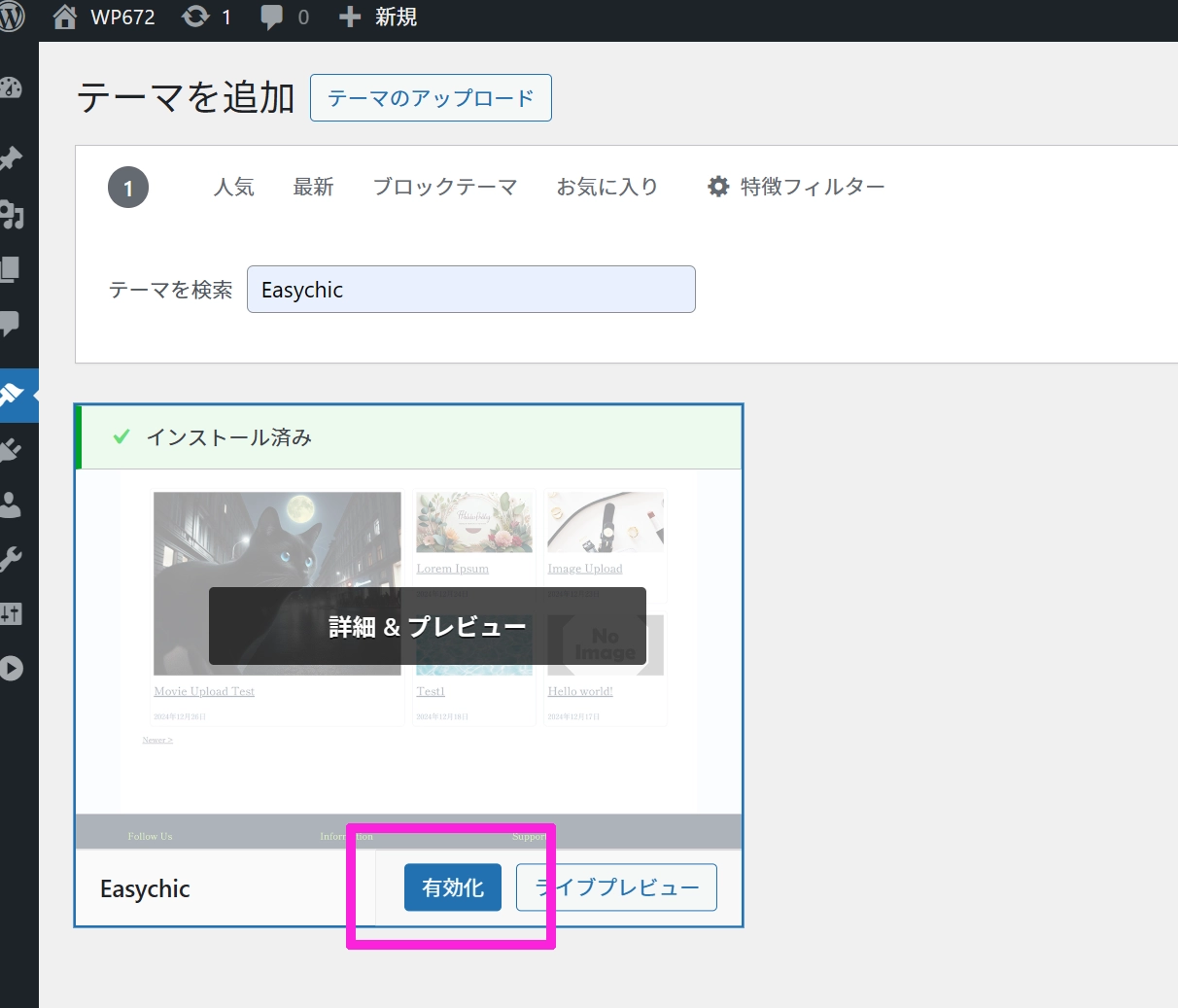Click the WordPress logo in the admin bar

point(12,17)
